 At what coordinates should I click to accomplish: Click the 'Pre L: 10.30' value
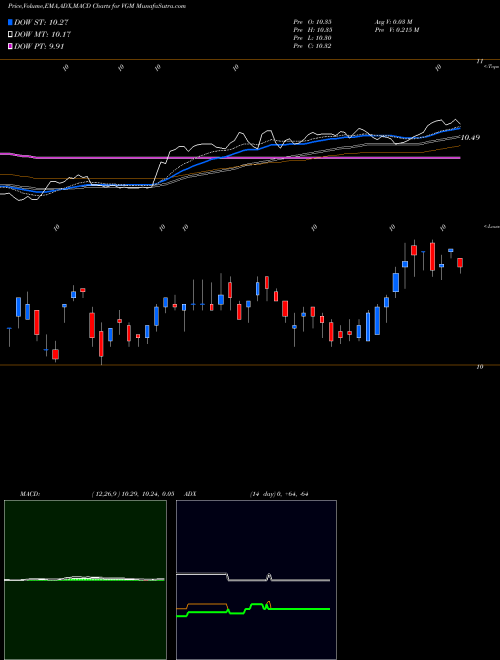(x=313, y=38)
